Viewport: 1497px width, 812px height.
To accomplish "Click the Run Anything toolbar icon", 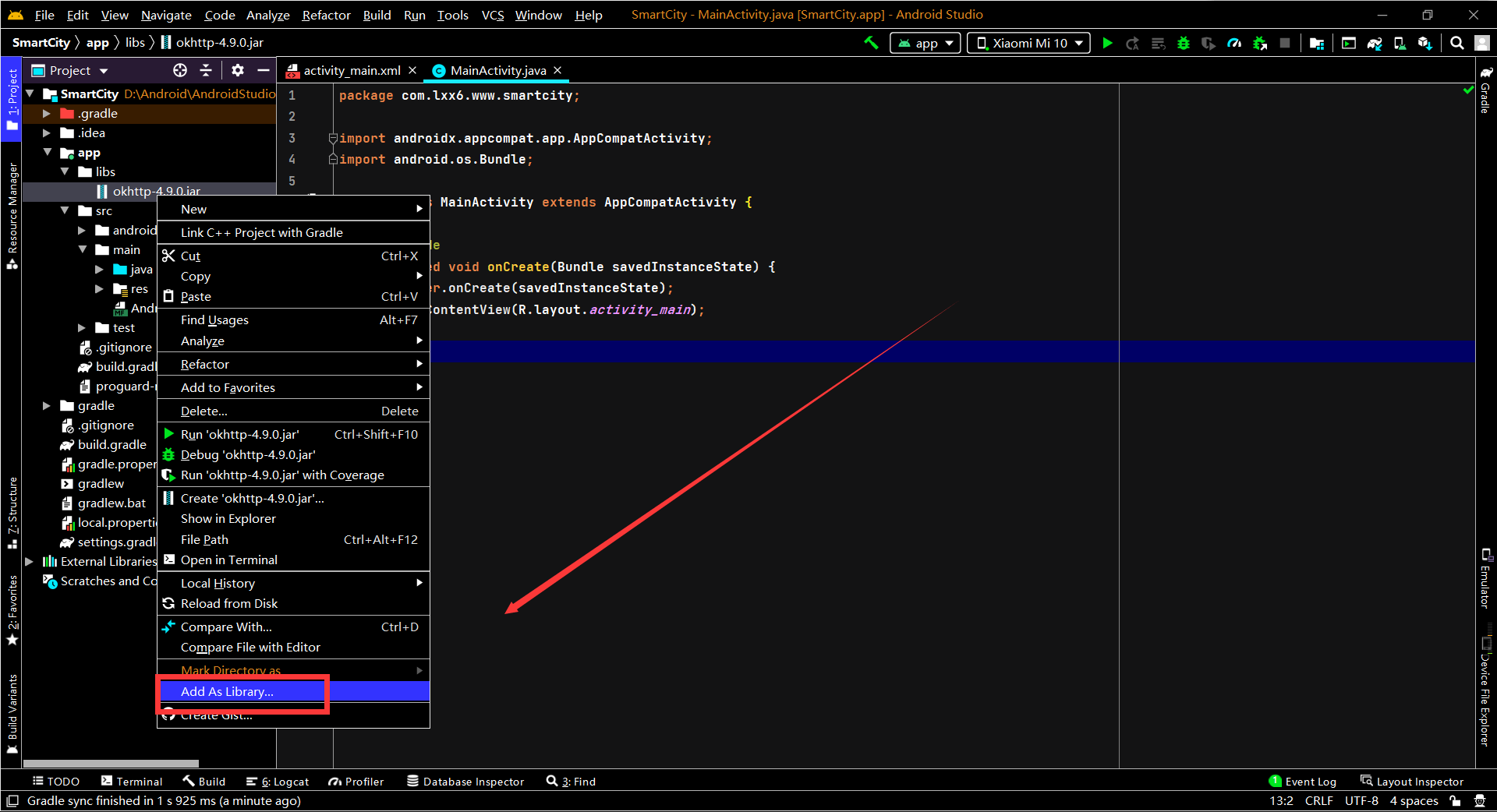I will pyautogui.click(x=1349, y=43).
